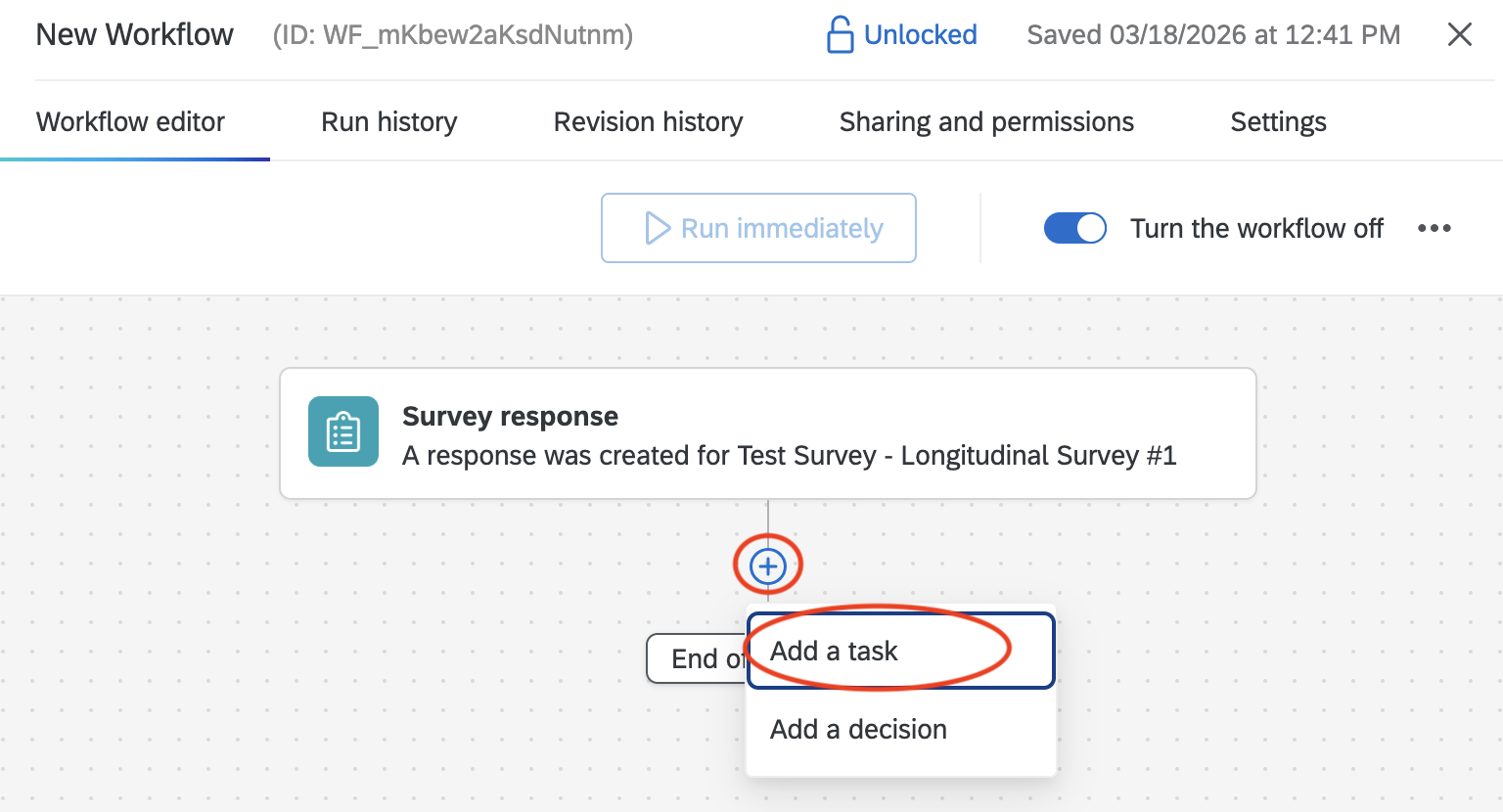
Task: Click the Unlocked link in the header
Action: [x=920, y=34]
